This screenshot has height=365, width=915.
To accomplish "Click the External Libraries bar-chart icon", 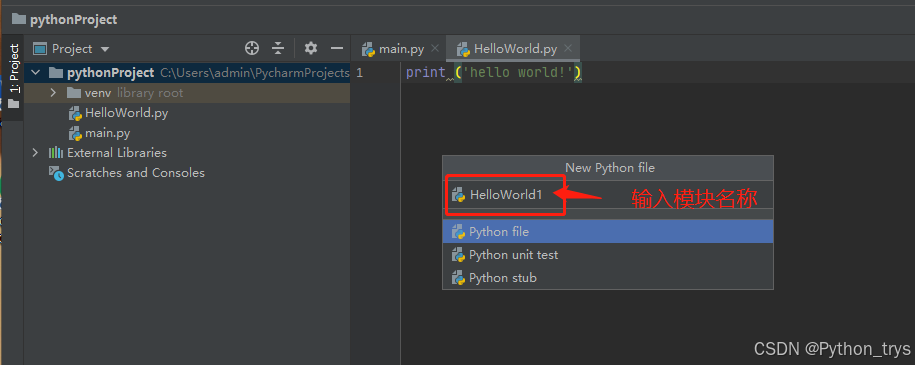I will tap(56, 153).
